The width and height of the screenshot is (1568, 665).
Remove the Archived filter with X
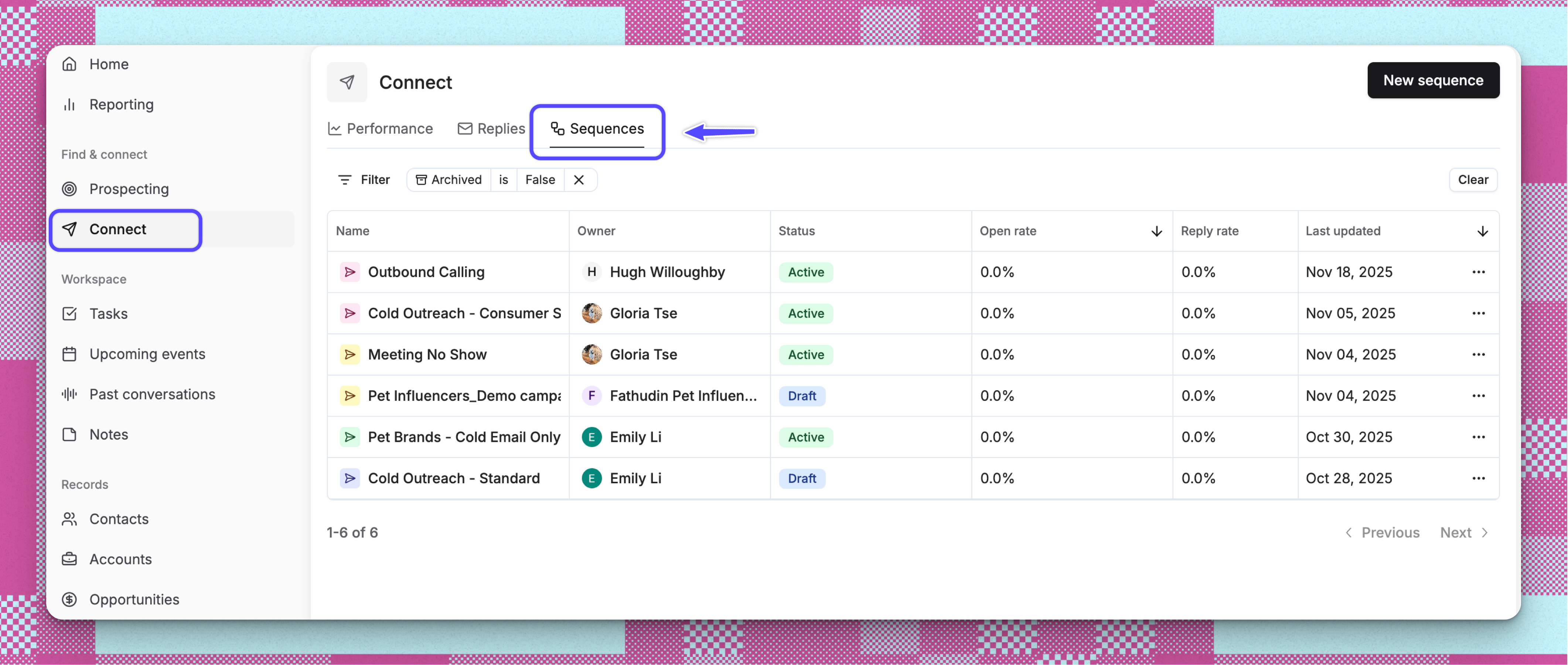pyautogui.click(x=579, y=180)
